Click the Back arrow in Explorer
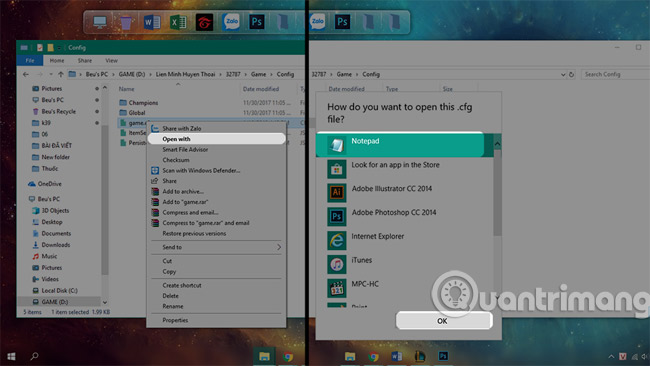This screenshot has width=650, height=366. point(26,75)
